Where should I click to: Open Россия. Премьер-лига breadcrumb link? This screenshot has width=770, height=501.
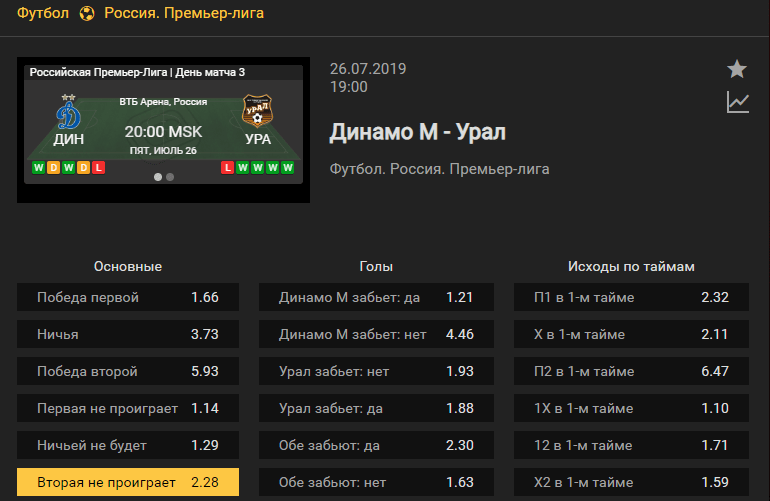click(x=184, y=13)
